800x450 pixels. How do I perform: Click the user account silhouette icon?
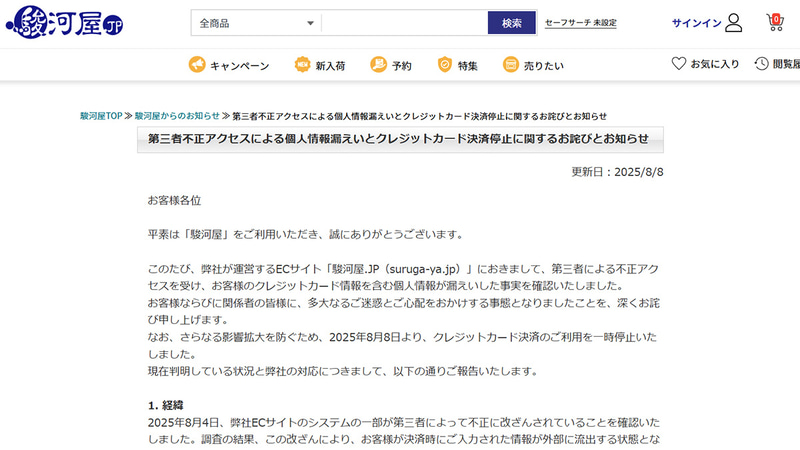click(734, 23)
